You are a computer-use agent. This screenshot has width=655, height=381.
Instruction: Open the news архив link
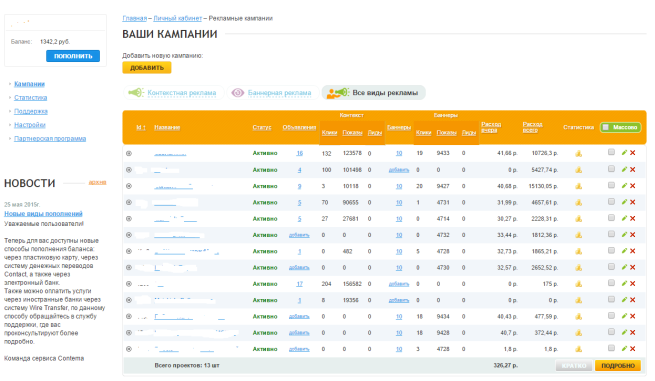point(97,182)
